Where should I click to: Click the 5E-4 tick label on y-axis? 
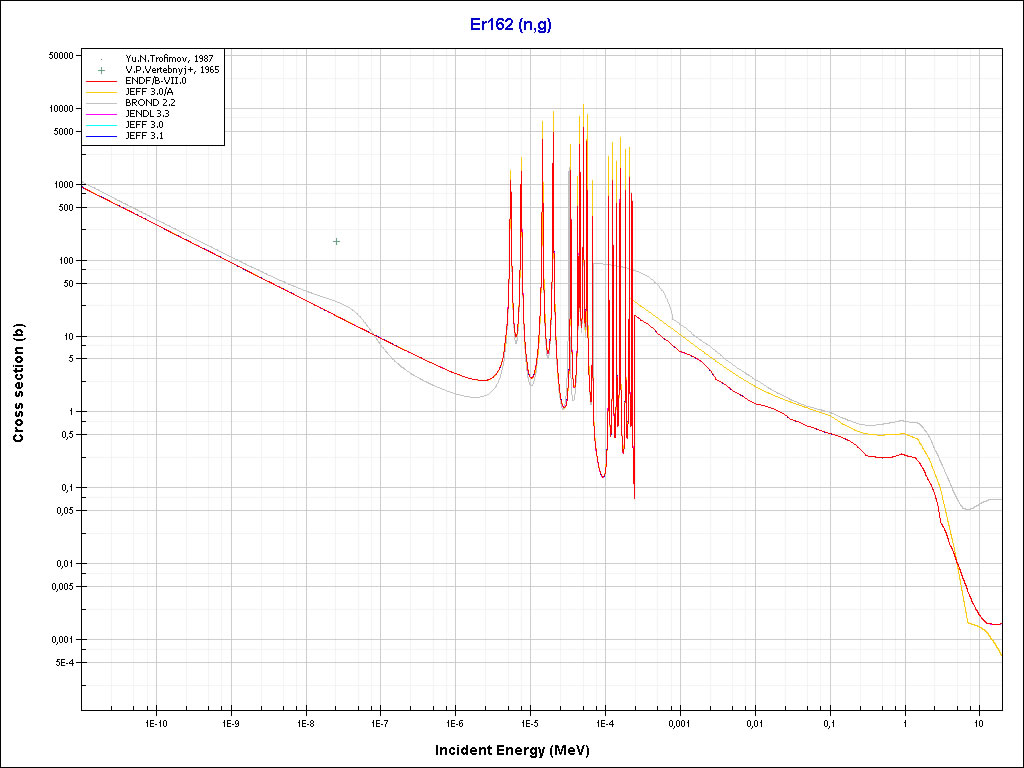click(x=64, y=663)
